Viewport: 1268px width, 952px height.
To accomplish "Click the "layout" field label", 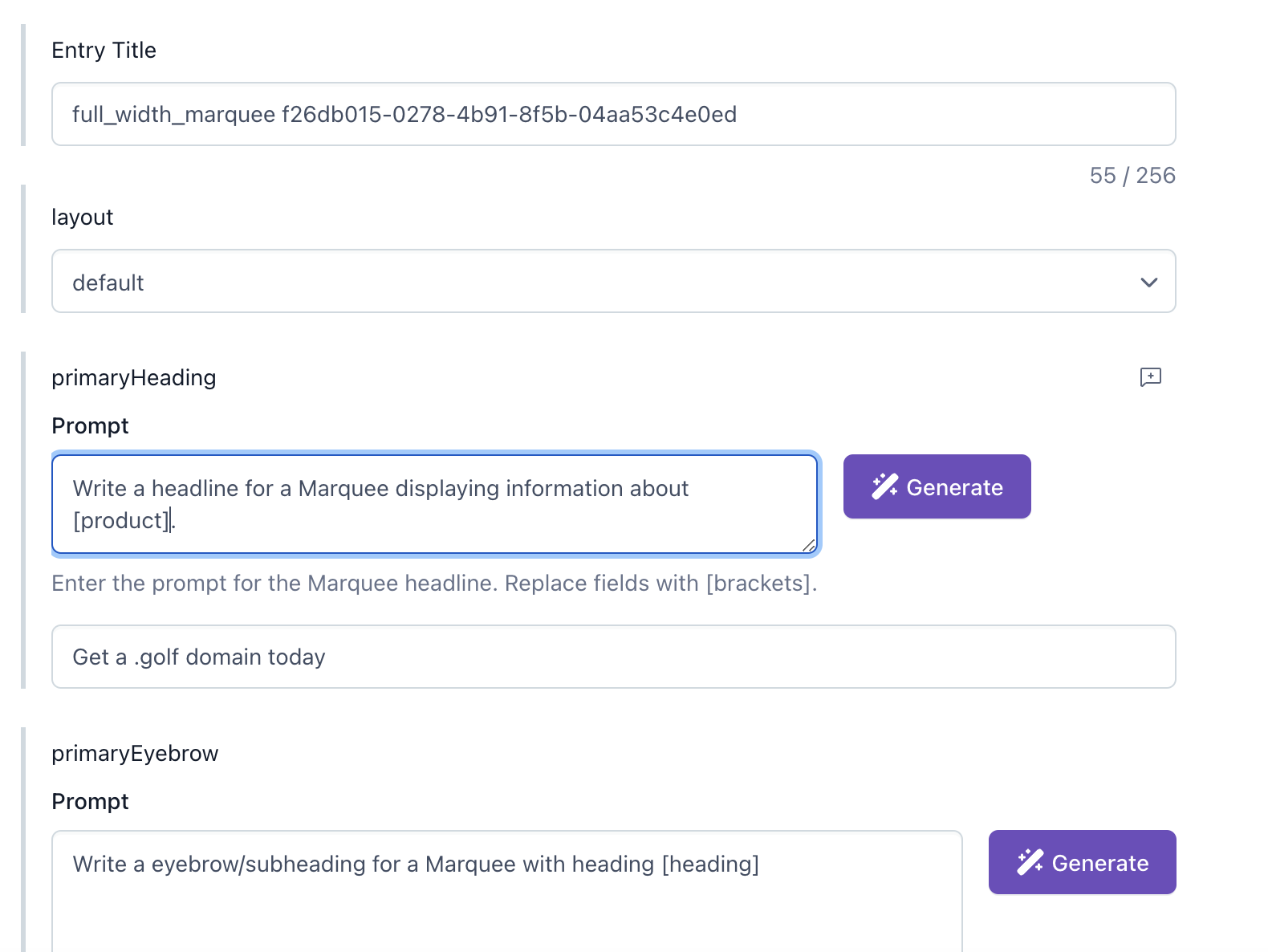I will (x=82, y=218).
